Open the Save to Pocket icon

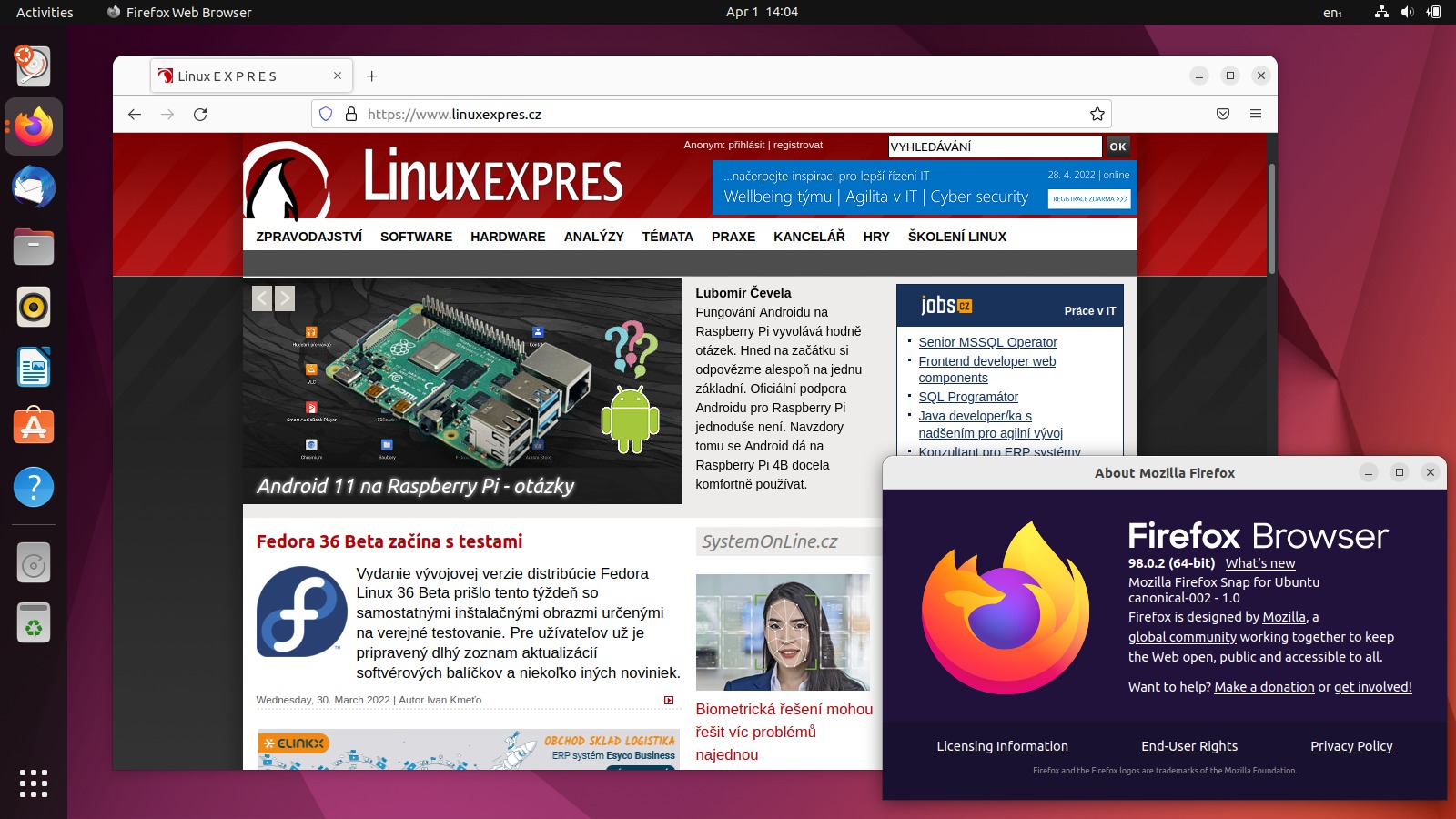pyautogui.click(x=1223, y=114)
